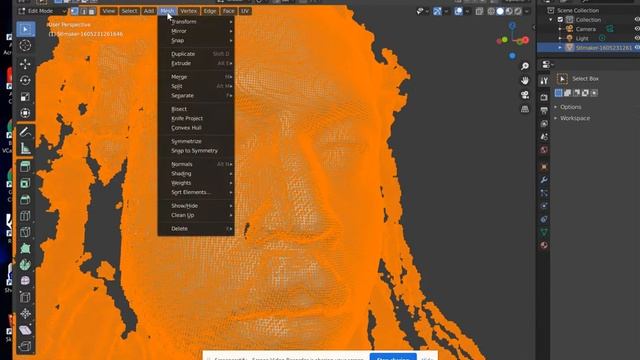Open the Transform submenu

[196, 22]
